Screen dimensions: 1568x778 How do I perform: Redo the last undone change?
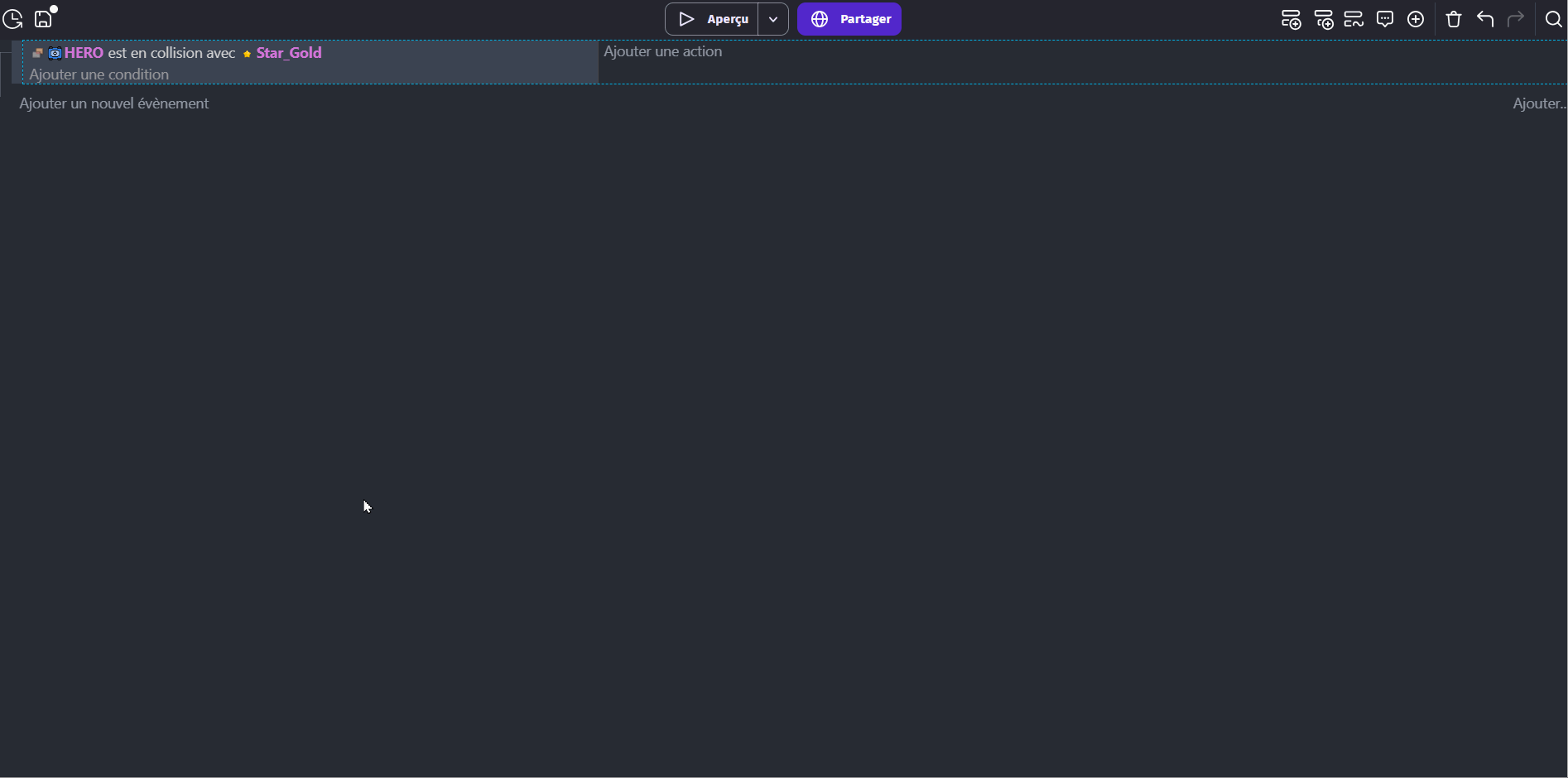[1516, 19]
